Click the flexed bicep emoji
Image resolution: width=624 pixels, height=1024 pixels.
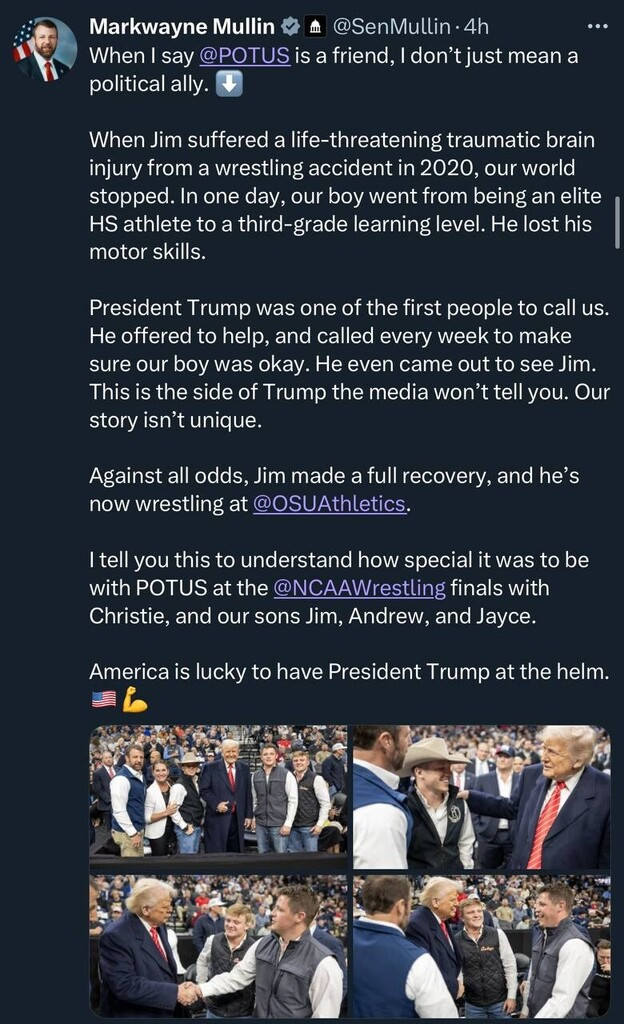(x=134, y=700)
